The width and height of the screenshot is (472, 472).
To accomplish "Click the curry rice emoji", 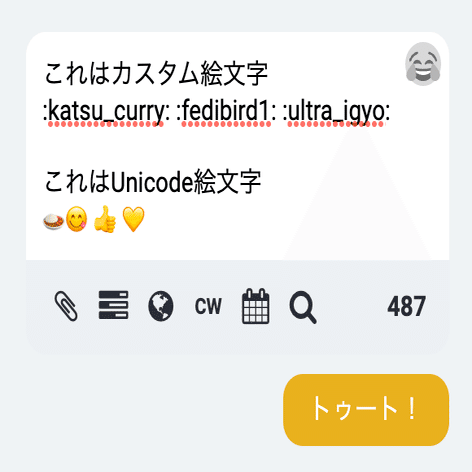I will [x=54, y=221].
